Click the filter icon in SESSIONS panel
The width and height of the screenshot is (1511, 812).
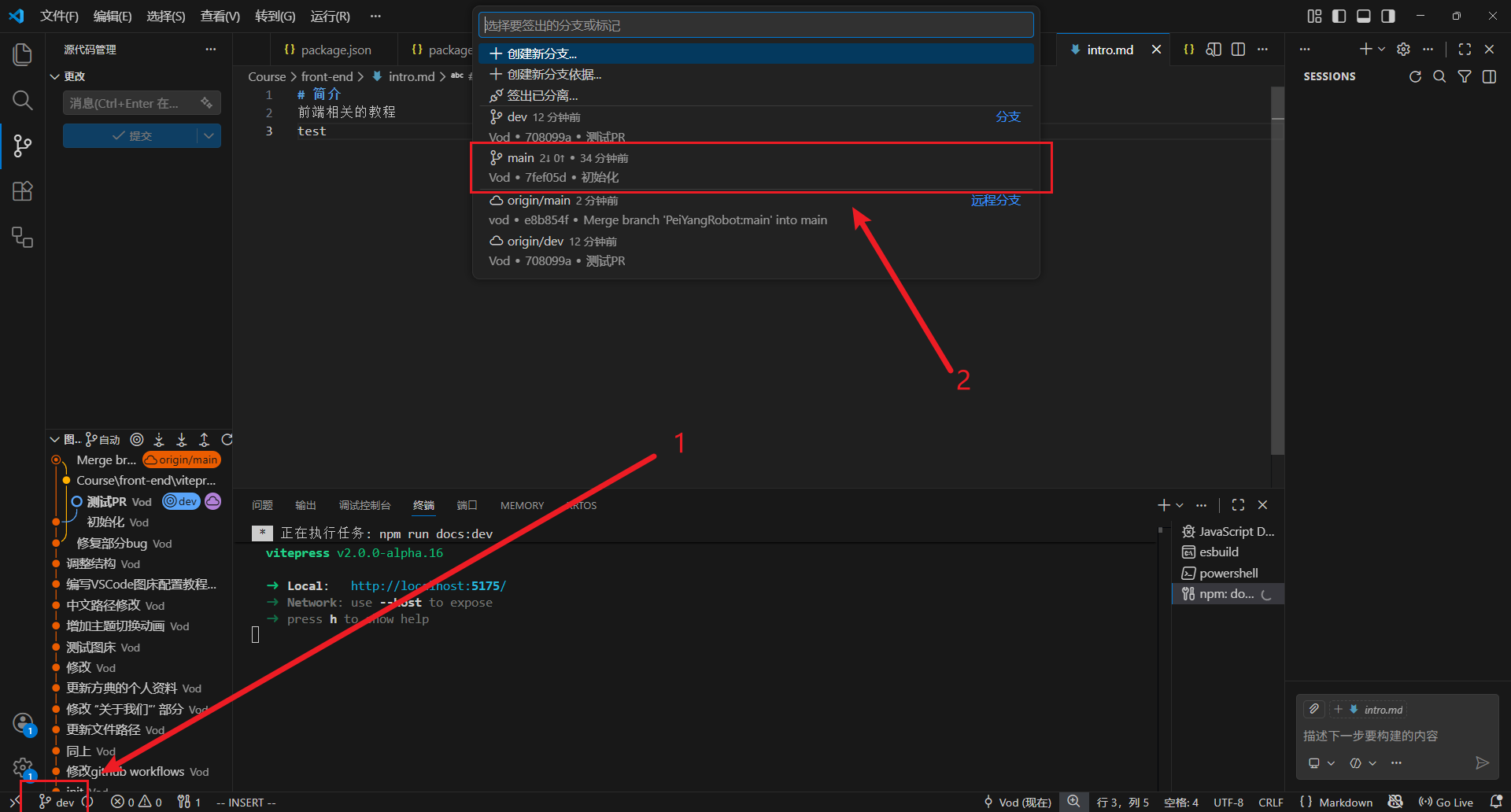coord(1465,76)
